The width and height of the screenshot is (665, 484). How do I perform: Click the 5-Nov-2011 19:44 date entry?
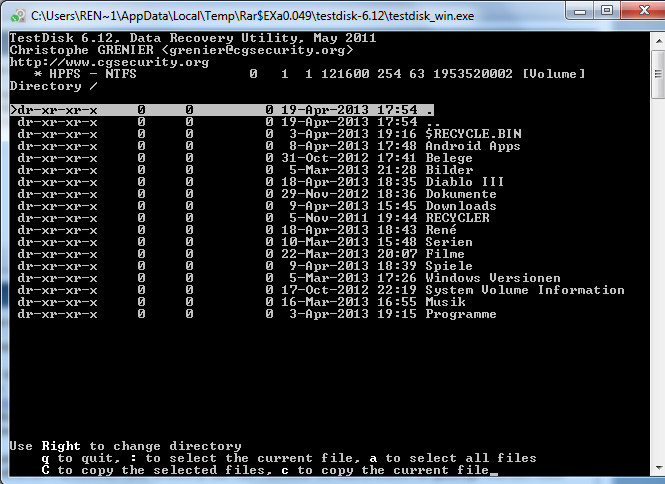coord(353,218)
